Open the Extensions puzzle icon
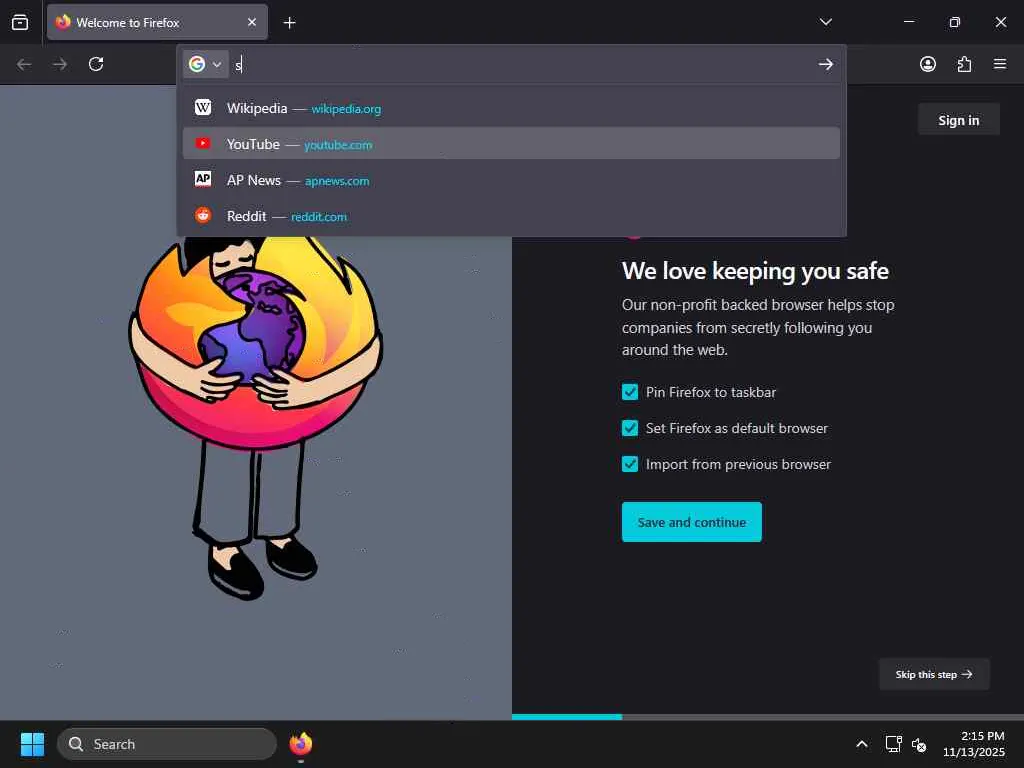1024x768 pixels. (x=964, y=64)
